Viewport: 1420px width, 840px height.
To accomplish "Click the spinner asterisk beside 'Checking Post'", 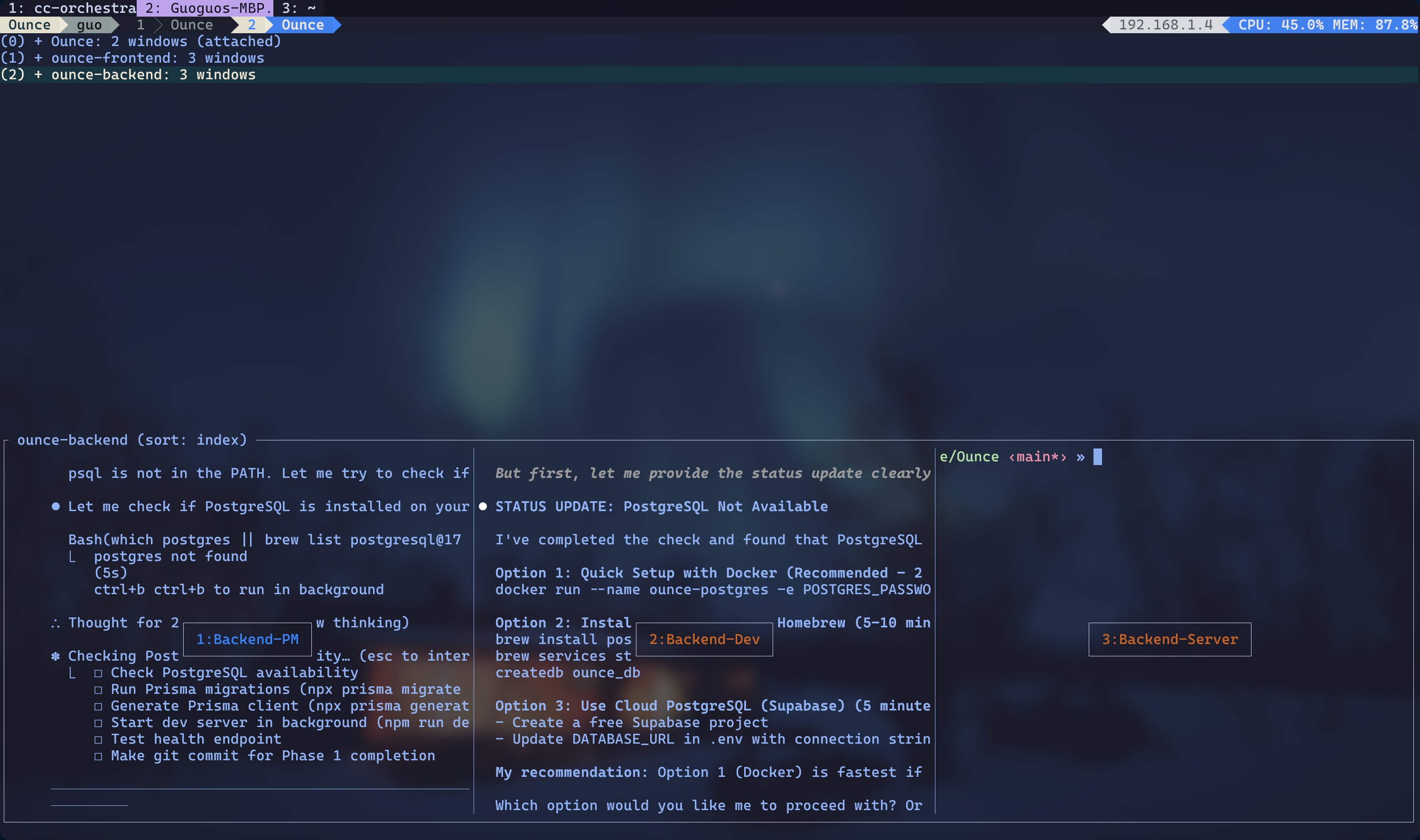I will [x=56, y=656].
